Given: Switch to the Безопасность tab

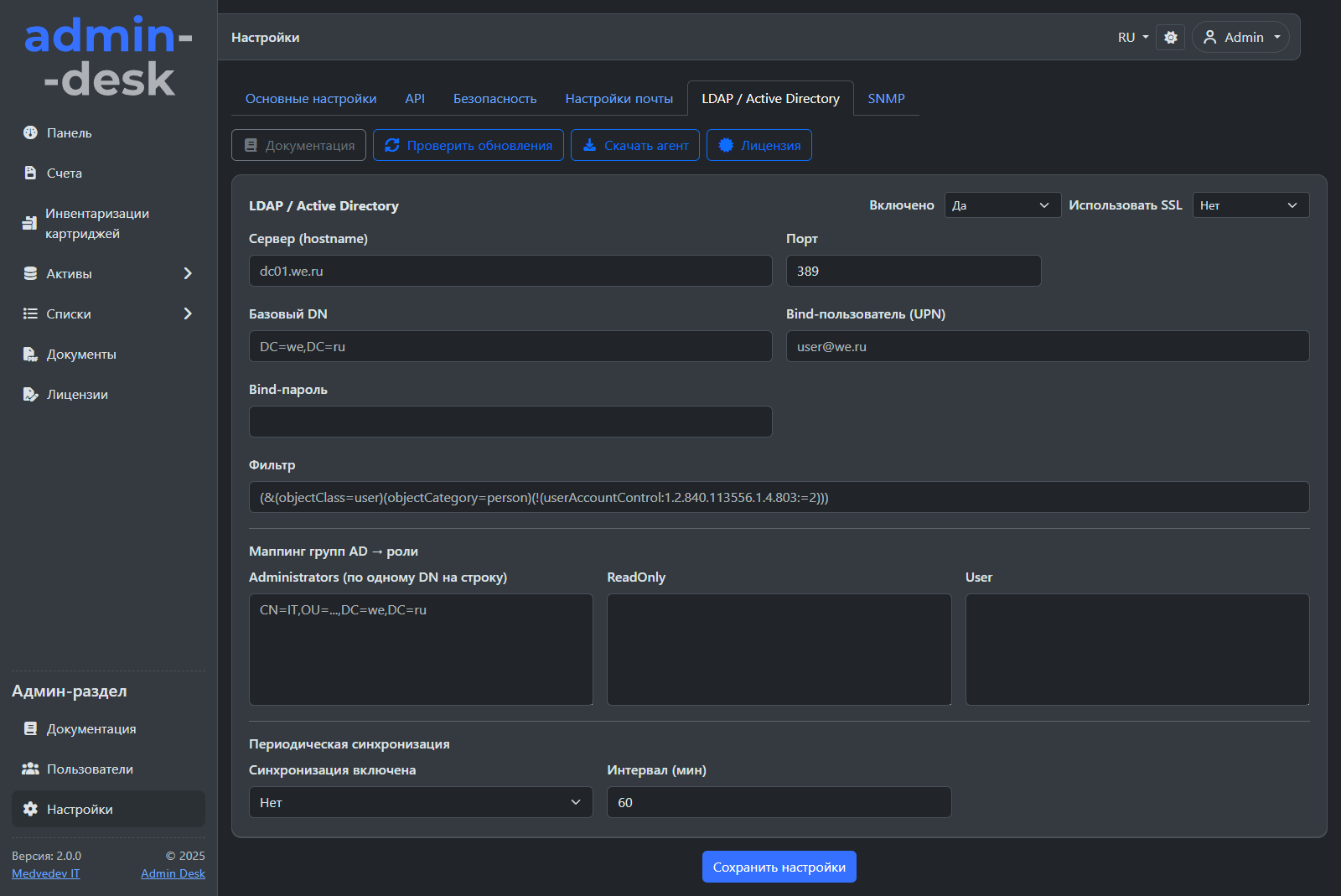Looking at the screenshot, I should [494, 98].
